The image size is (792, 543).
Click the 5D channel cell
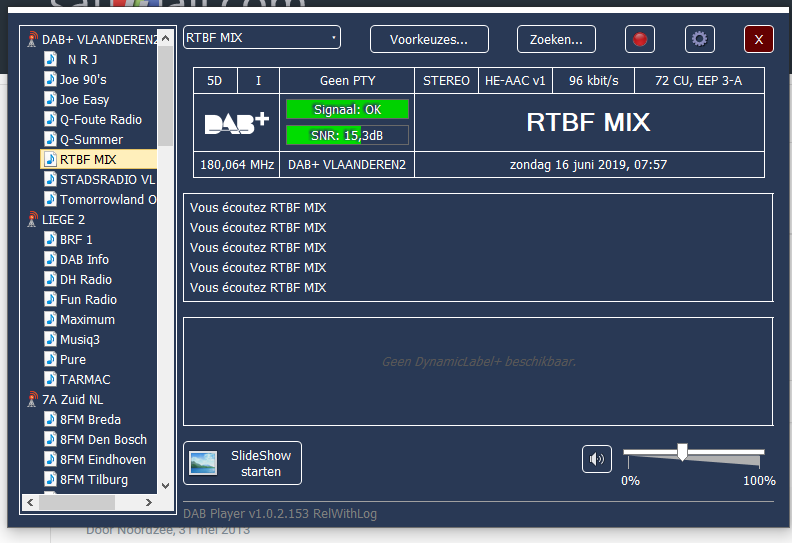(215, 81)
